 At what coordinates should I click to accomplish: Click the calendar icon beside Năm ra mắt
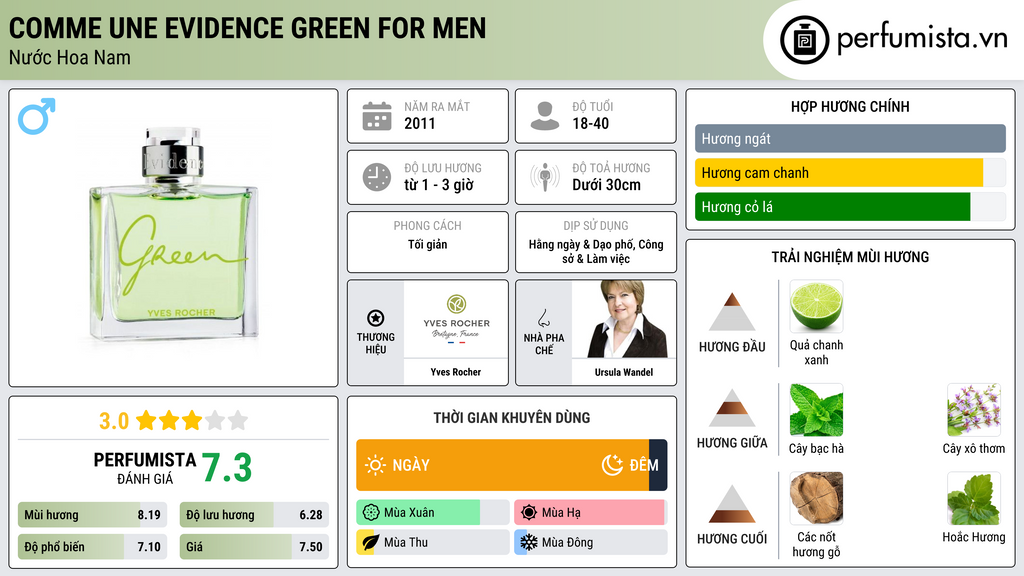click(x=377, y=116)
